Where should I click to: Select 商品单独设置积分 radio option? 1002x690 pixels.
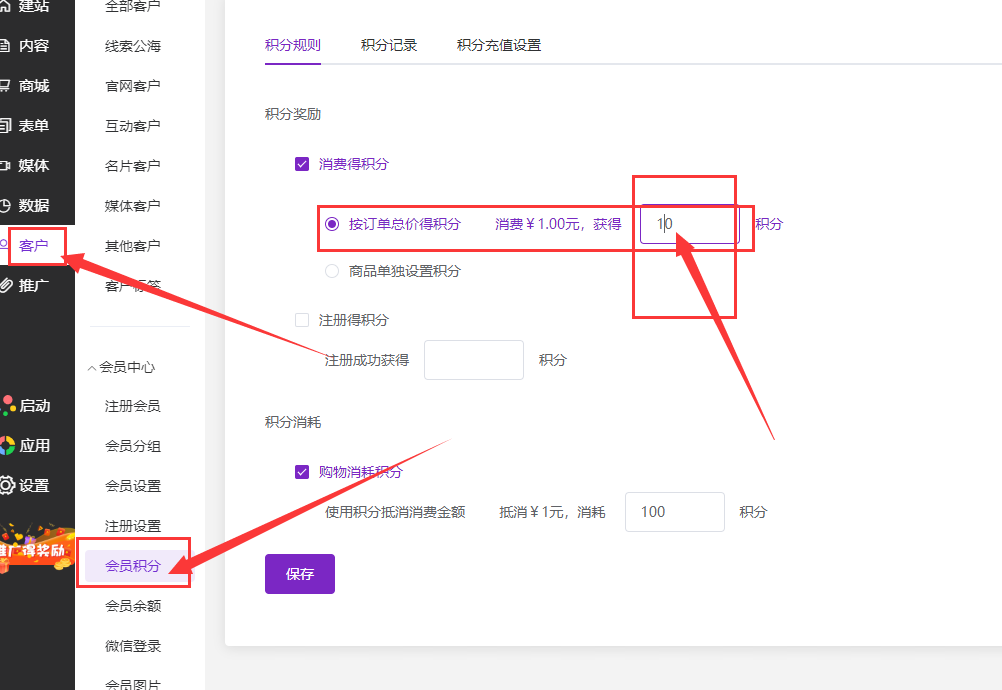point(332,271)
